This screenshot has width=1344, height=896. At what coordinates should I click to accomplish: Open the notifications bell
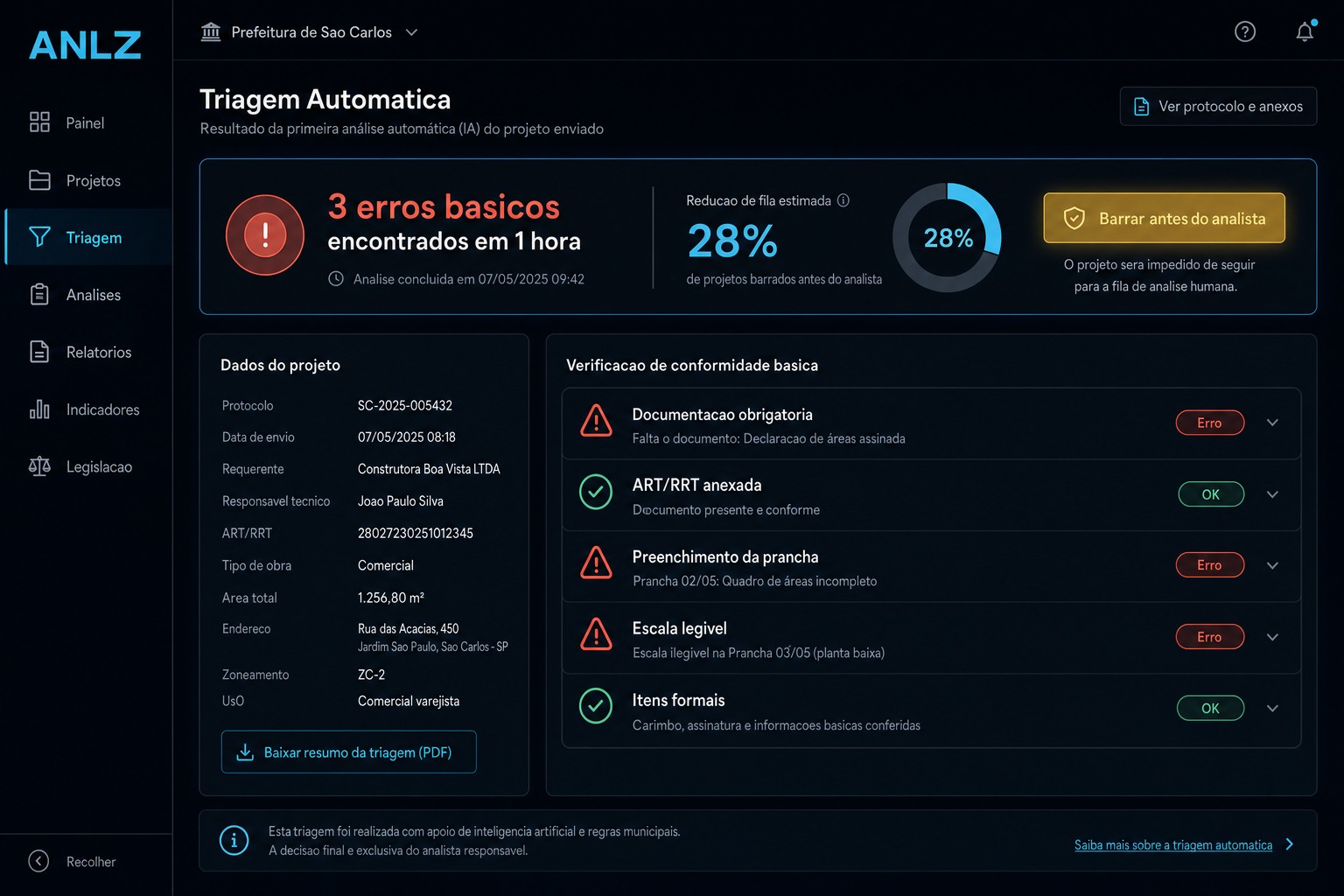[x=1305, y=31]
